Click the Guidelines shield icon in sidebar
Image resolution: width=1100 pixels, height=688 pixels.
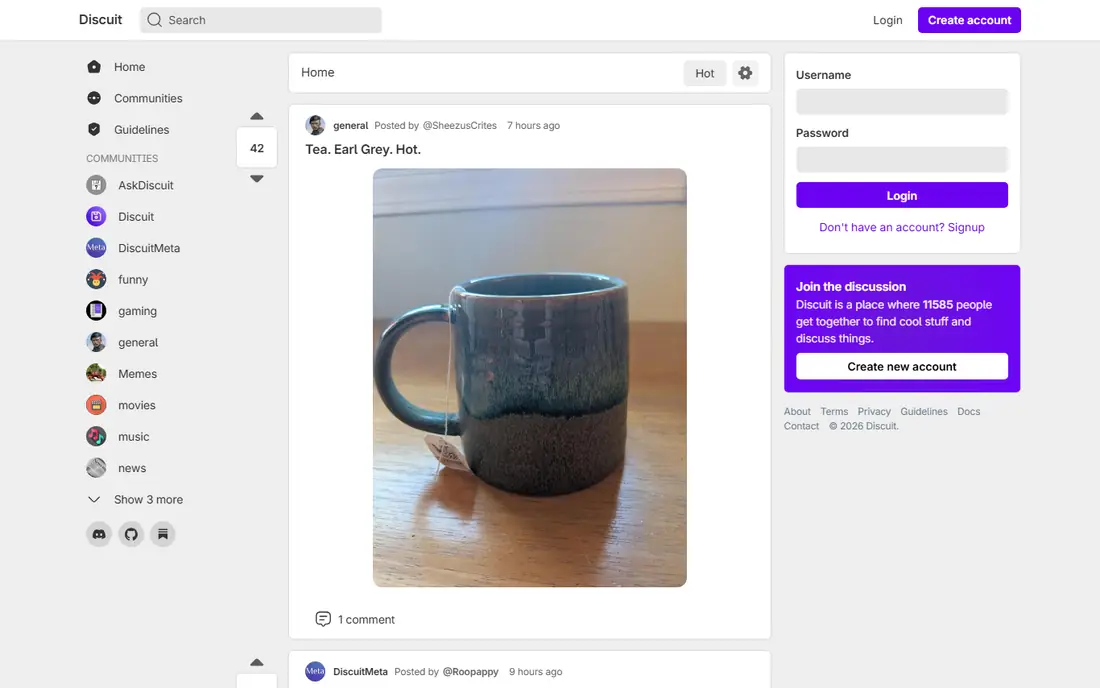pos(94,130)
